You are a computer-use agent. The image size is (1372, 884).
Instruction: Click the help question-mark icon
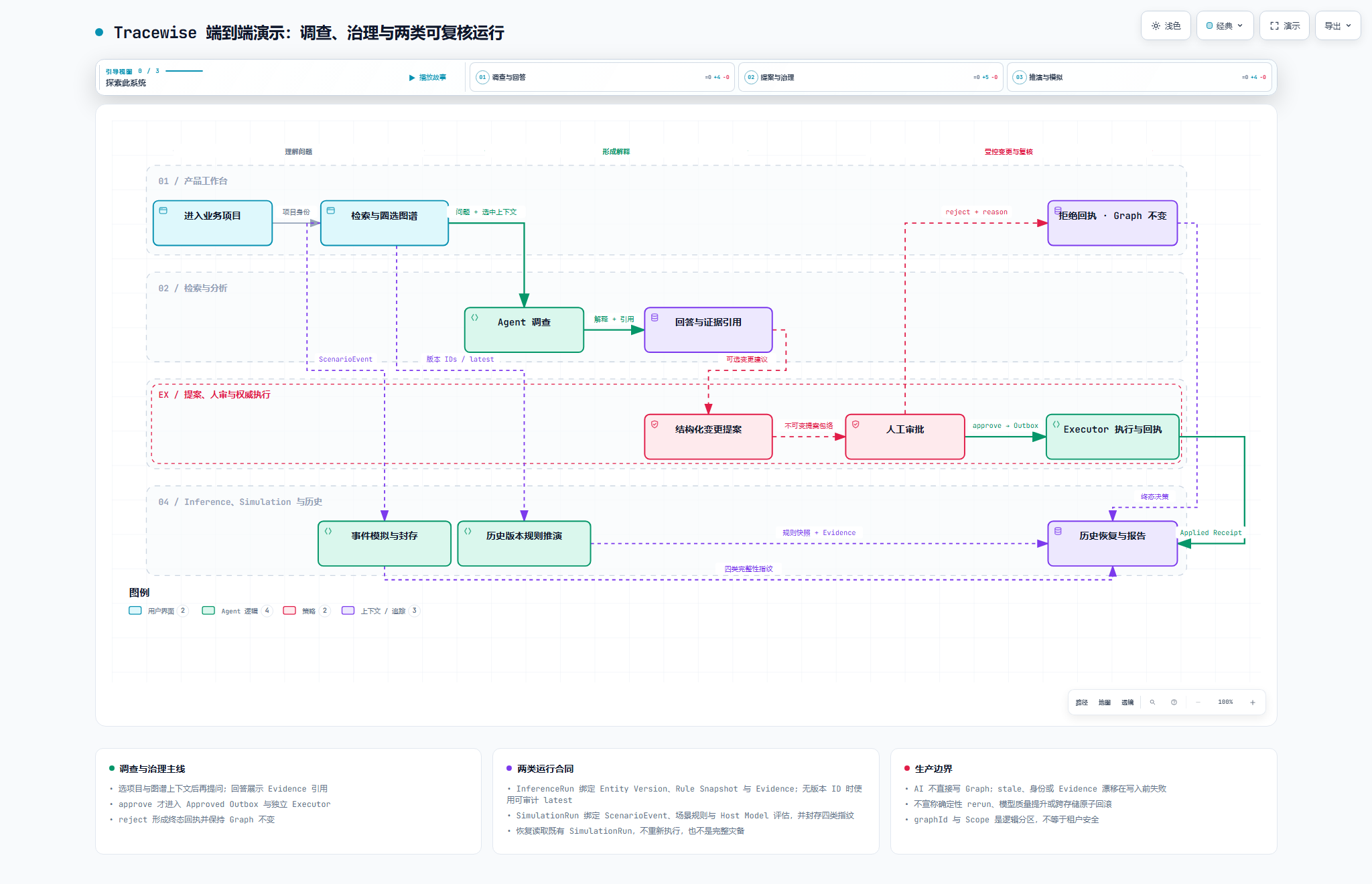(1174, 703)
